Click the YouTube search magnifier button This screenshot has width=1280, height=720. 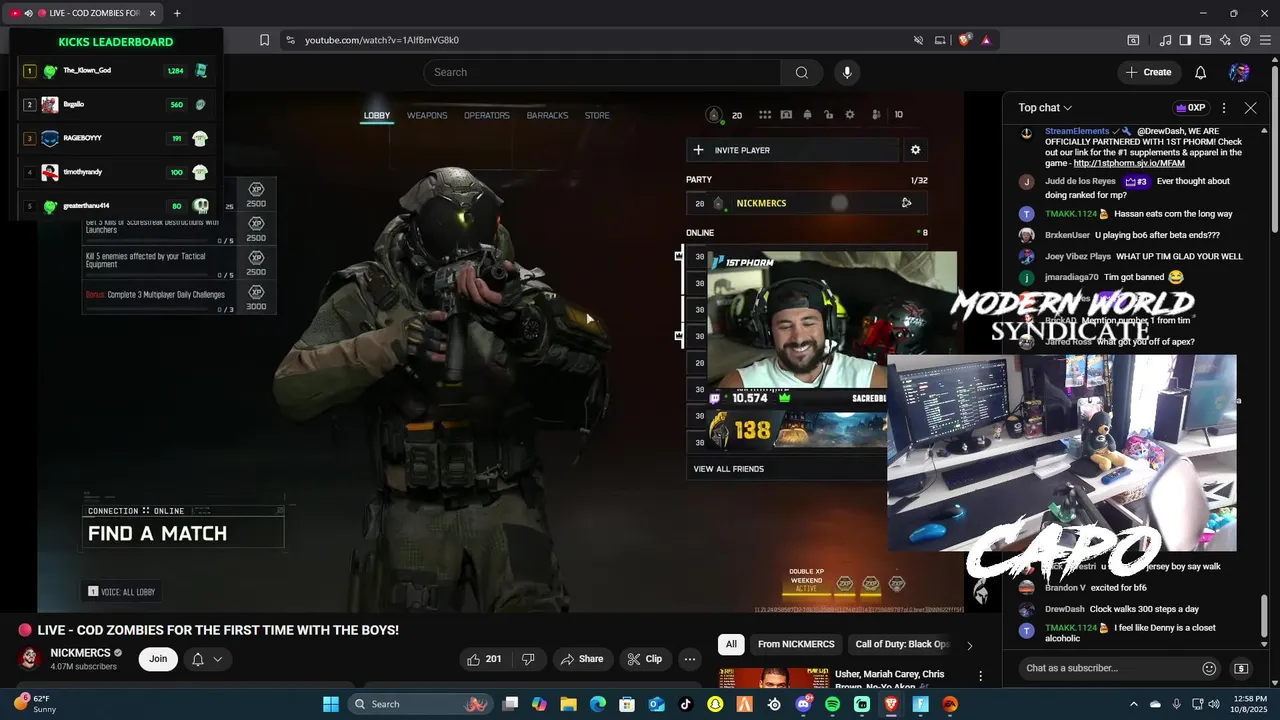click(801, 72)
